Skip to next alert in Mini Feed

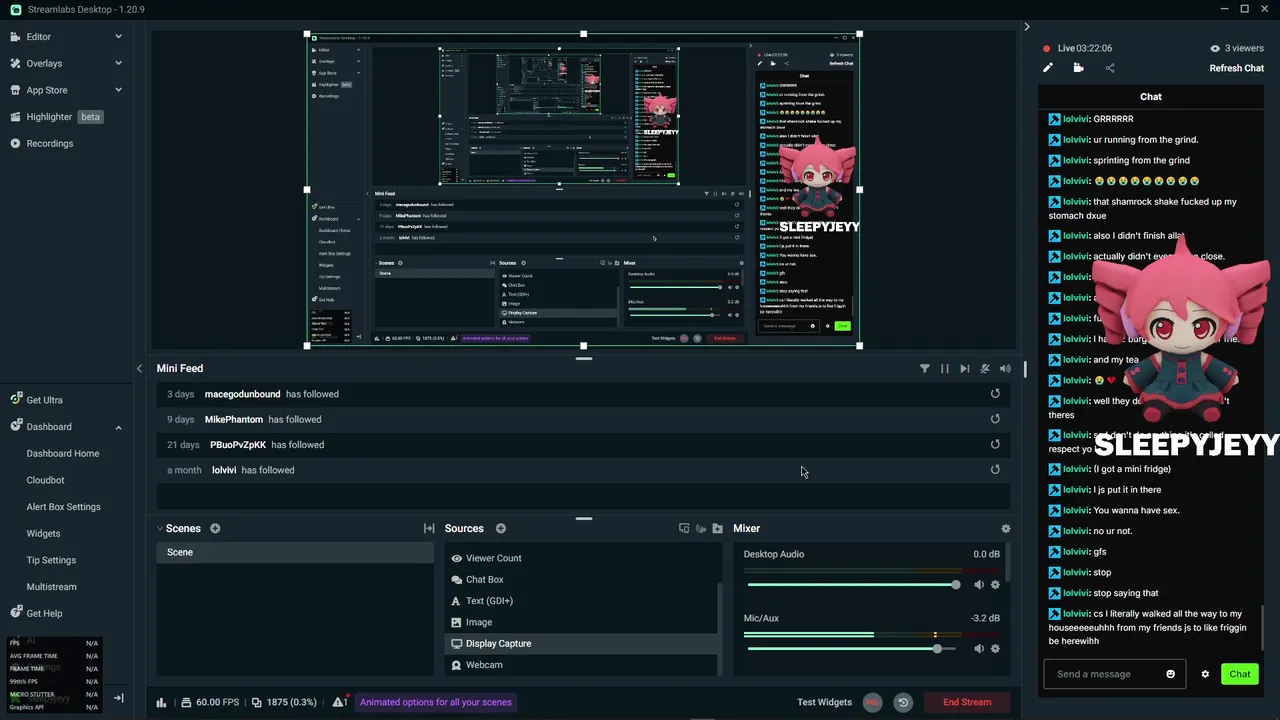(x=964, y=369)
